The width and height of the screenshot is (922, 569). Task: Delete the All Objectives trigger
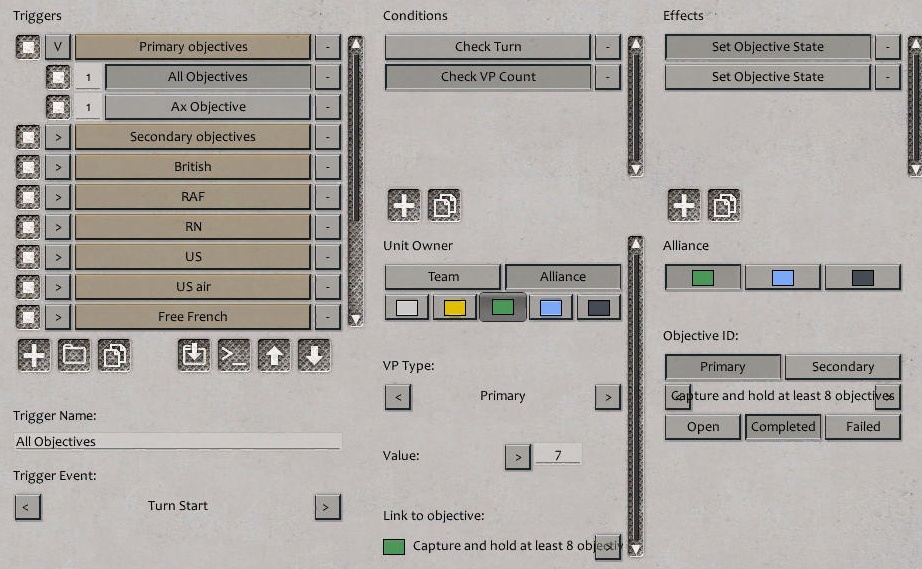(x=328, y=77)
